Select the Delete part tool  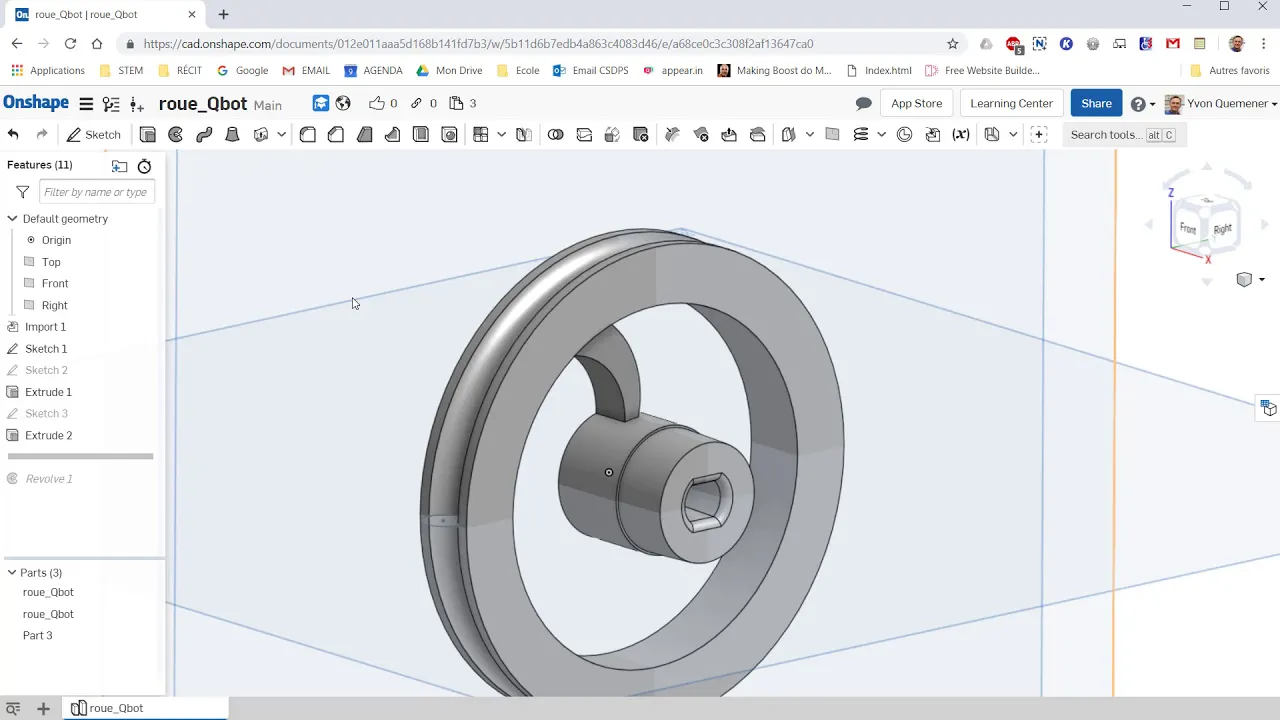click(641, 134)
